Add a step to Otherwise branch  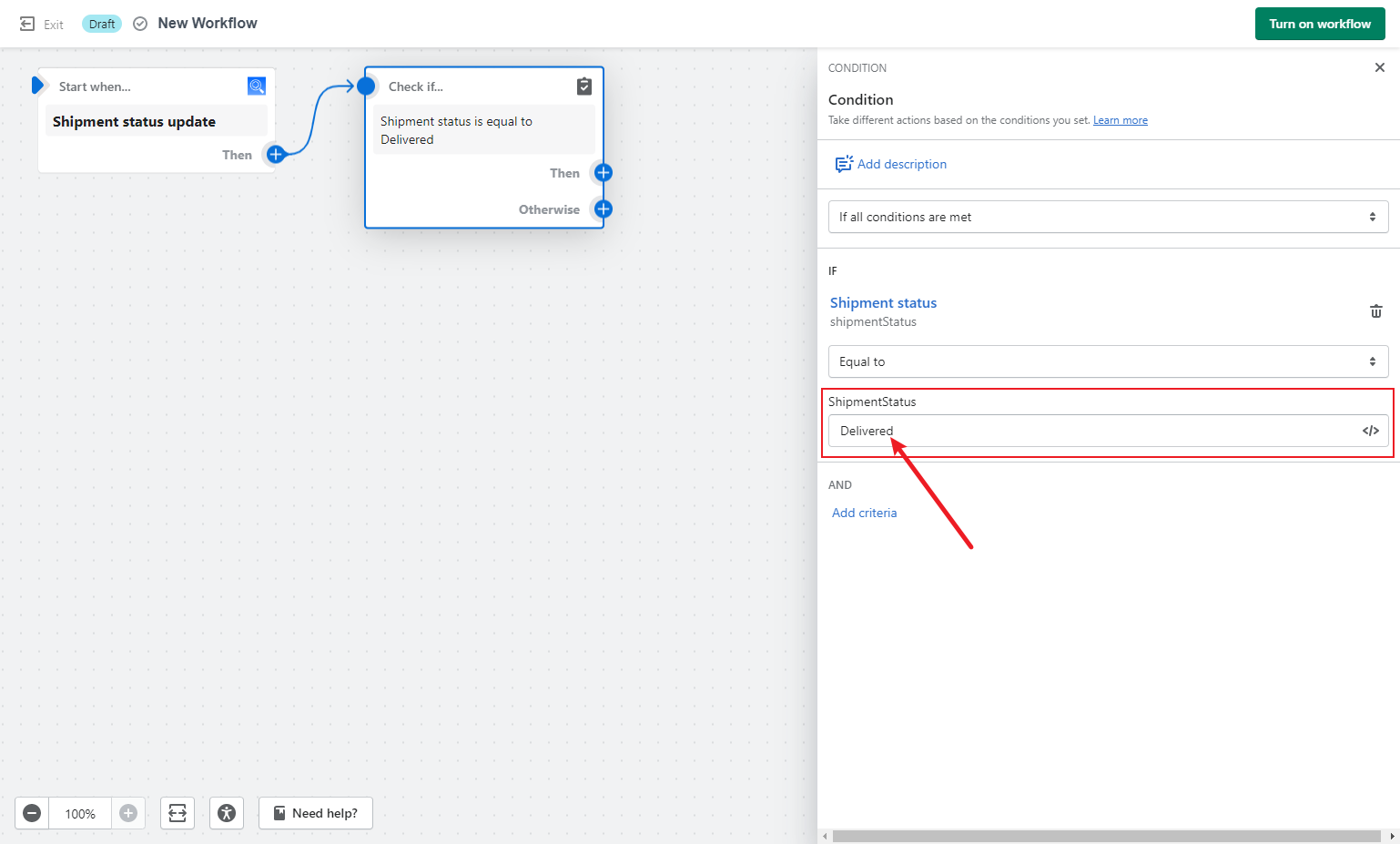pos(603,208)
